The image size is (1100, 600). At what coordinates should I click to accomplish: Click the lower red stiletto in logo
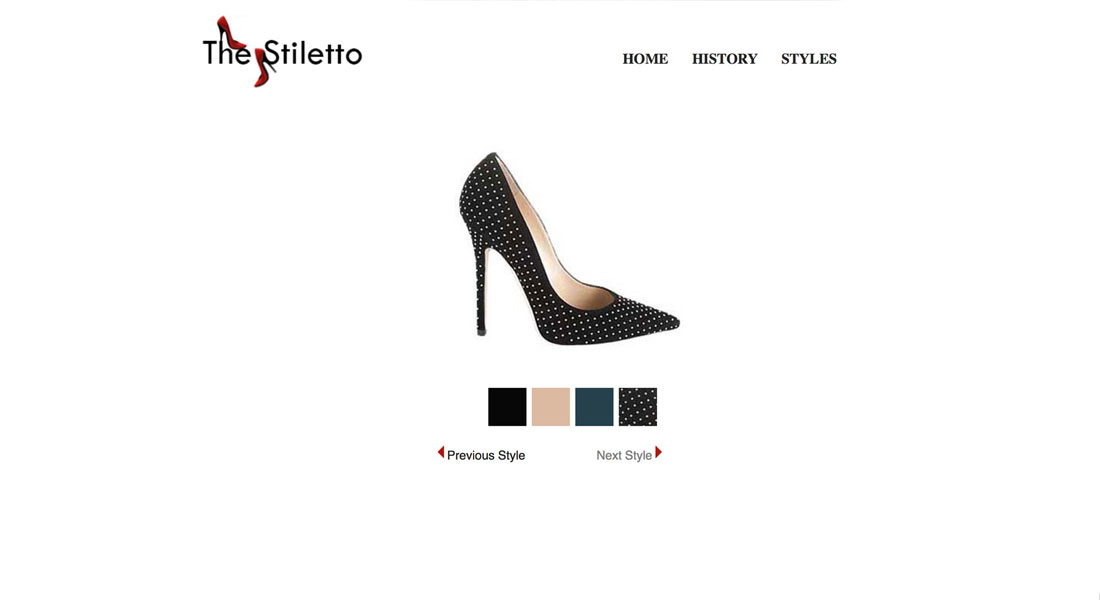(x=263, y=67)
